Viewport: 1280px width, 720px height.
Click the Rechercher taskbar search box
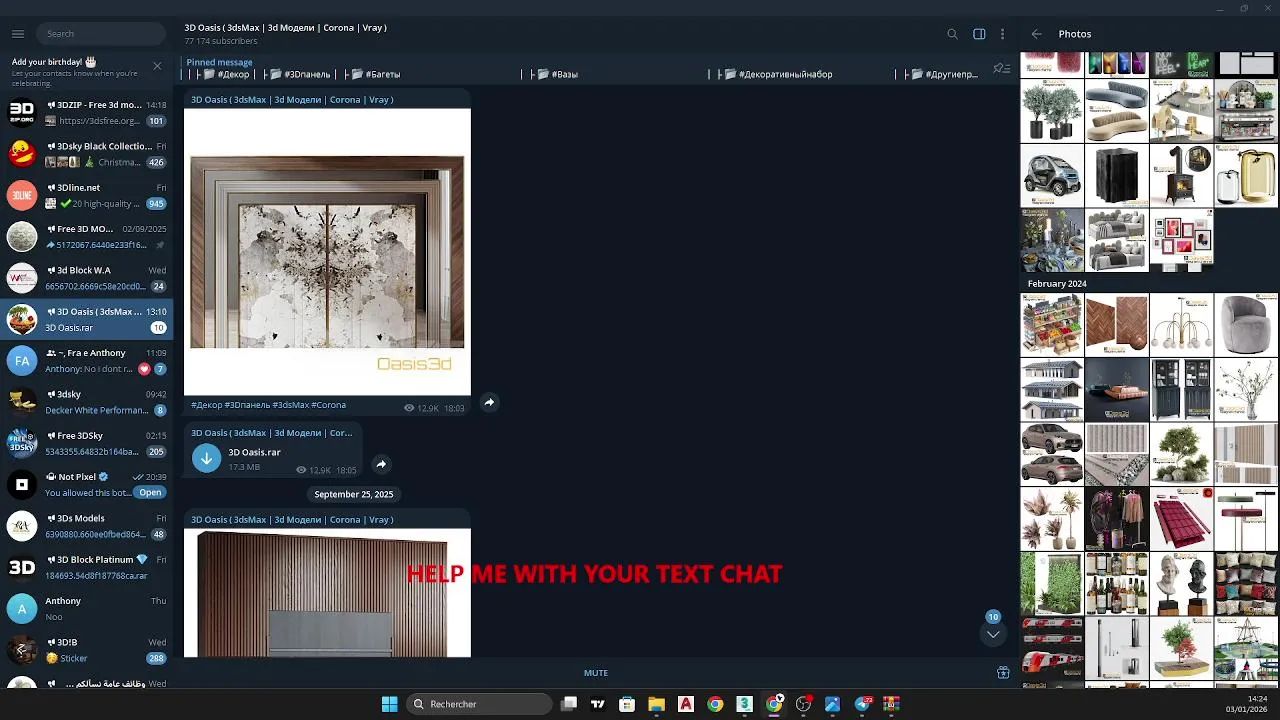pyautogui.click(x=479, y=704)
